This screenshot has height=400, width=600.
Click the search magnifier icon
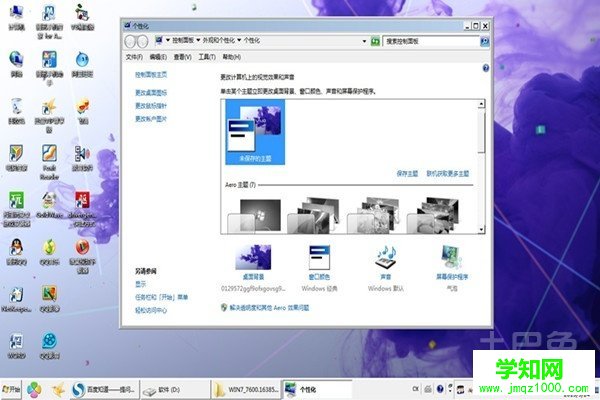pyautogui.click(x=484, y=41)
